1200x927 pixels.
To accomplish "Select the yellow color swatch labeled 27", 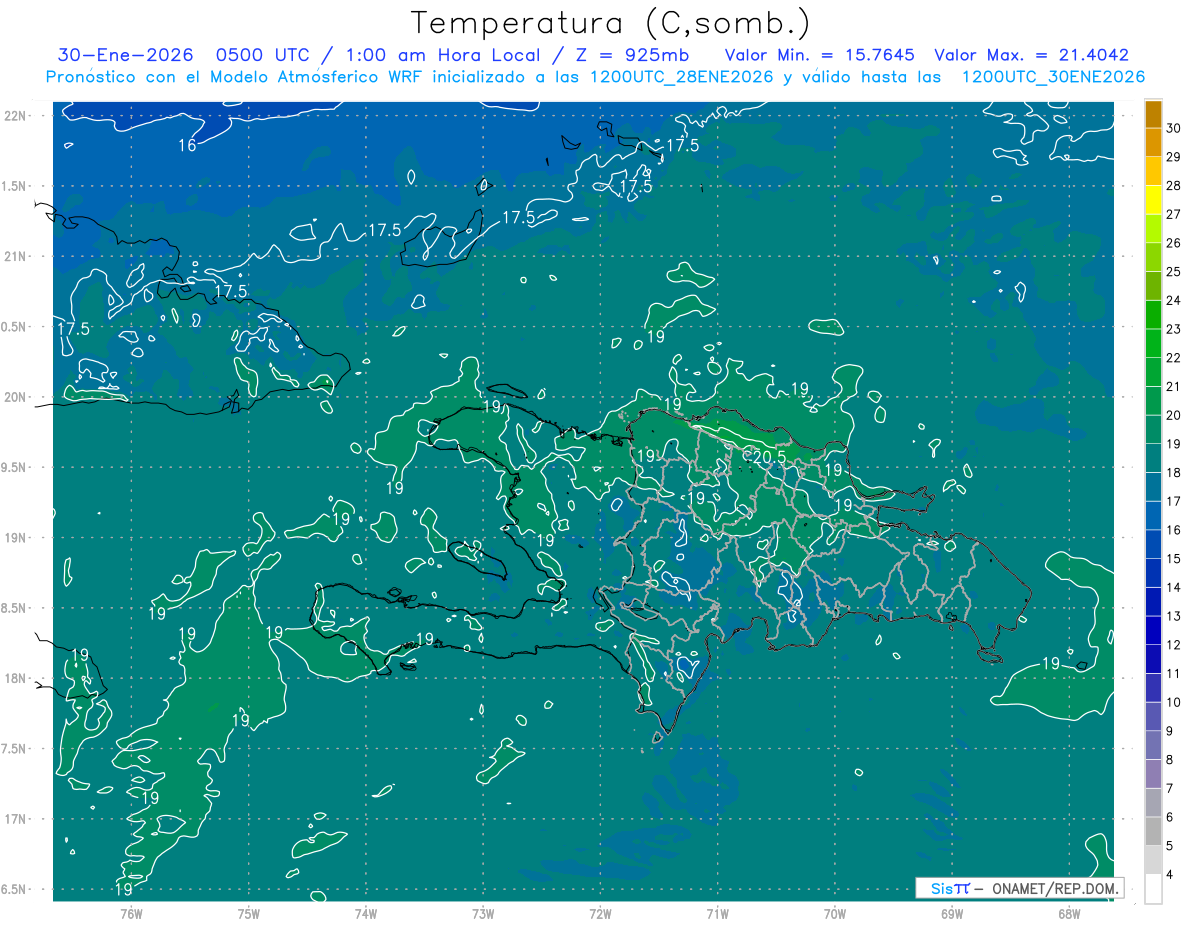I will [1153, 201].
